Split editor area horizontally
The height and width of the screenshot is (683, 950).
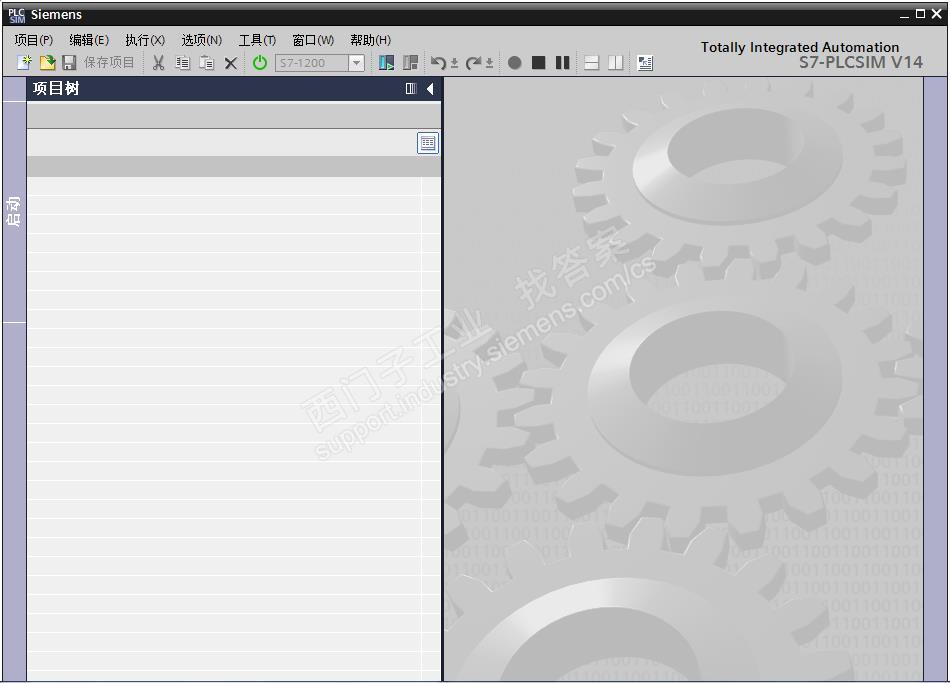(x=591, y=62)
